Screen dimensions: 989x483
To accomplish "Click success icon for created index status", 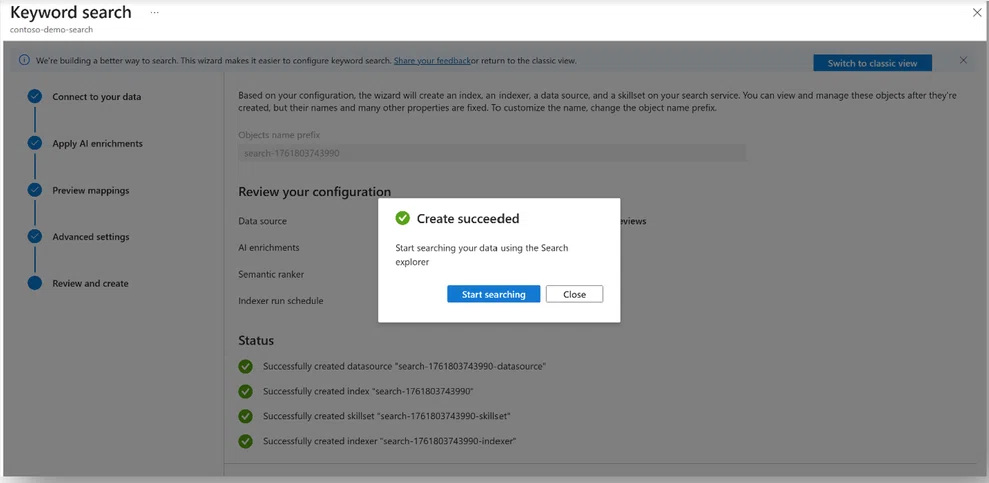I will tap(245, 392).
